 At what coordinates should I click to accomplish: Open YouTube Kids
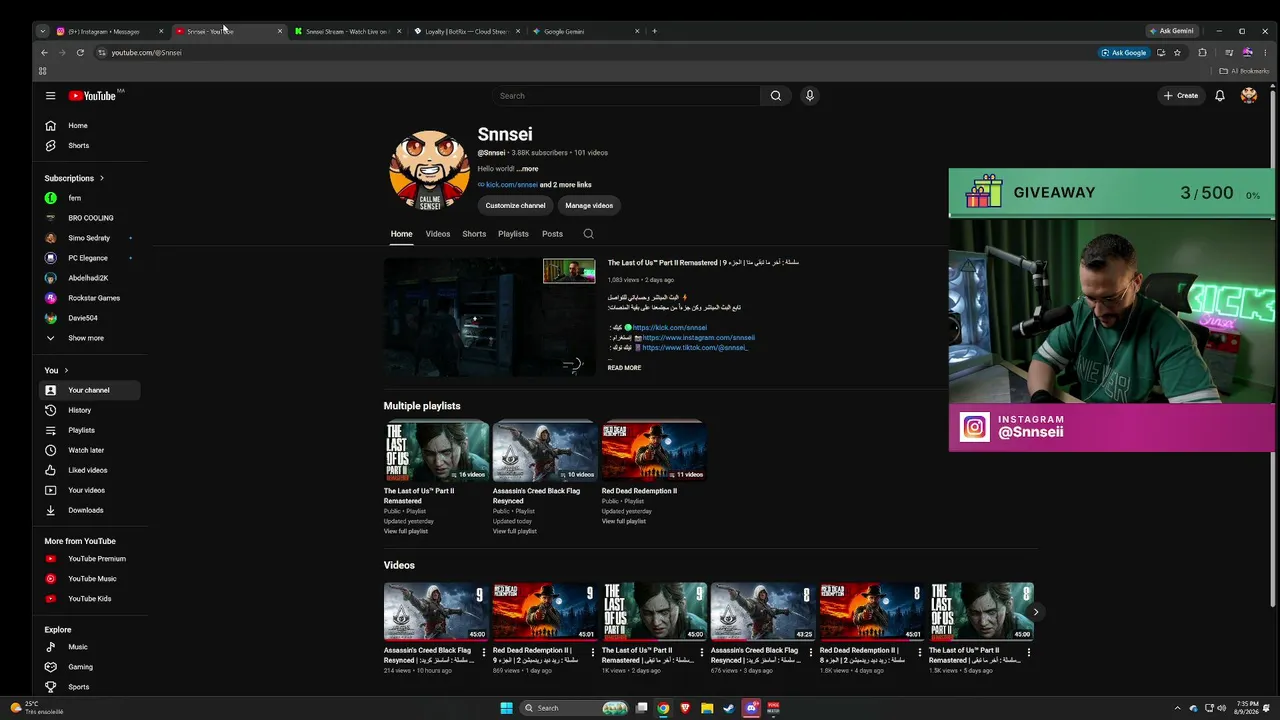[90, 599]
